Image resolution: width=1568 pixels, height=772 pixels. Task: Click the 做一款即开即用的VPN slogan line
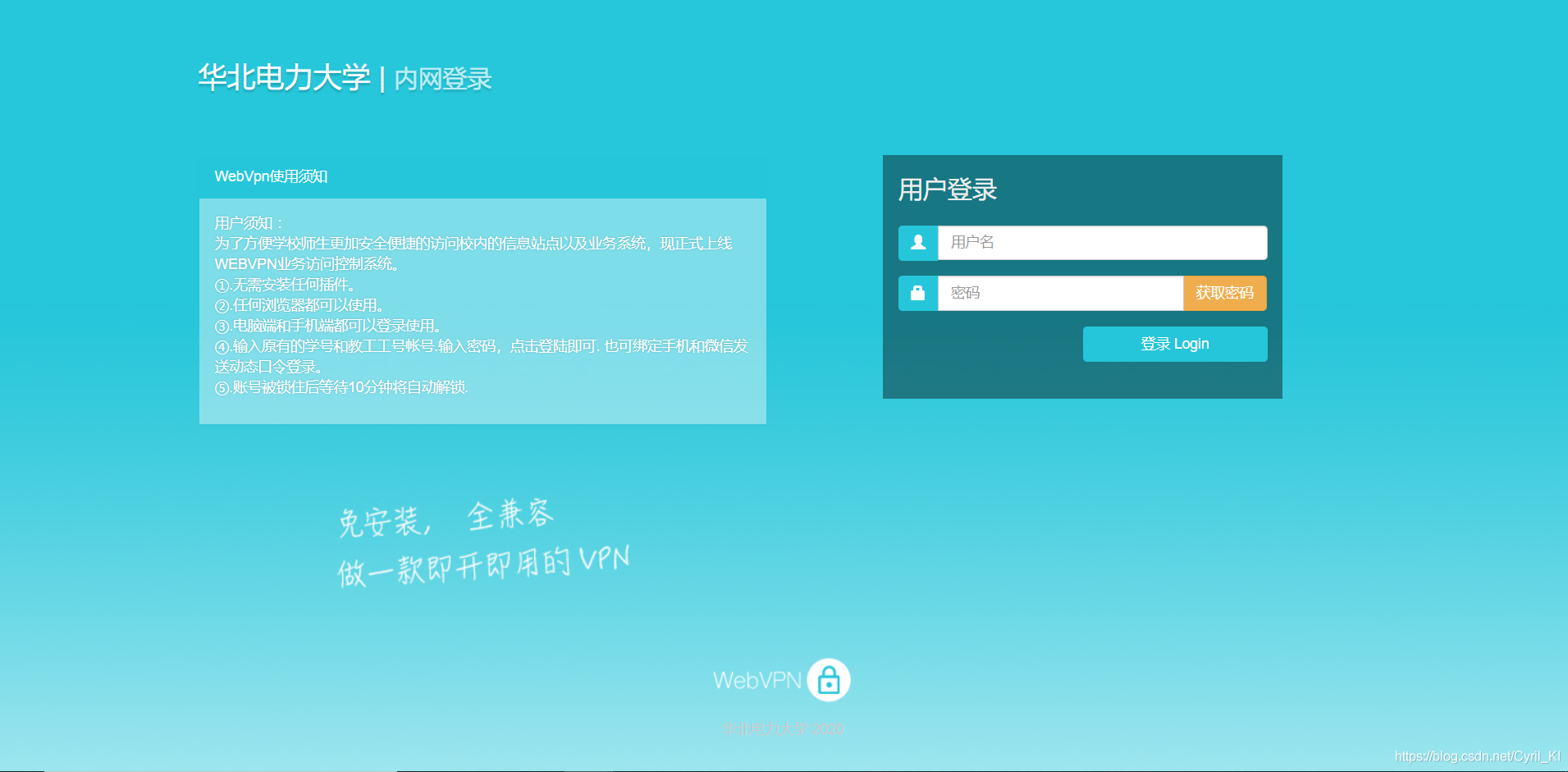(x=483, y=566)
